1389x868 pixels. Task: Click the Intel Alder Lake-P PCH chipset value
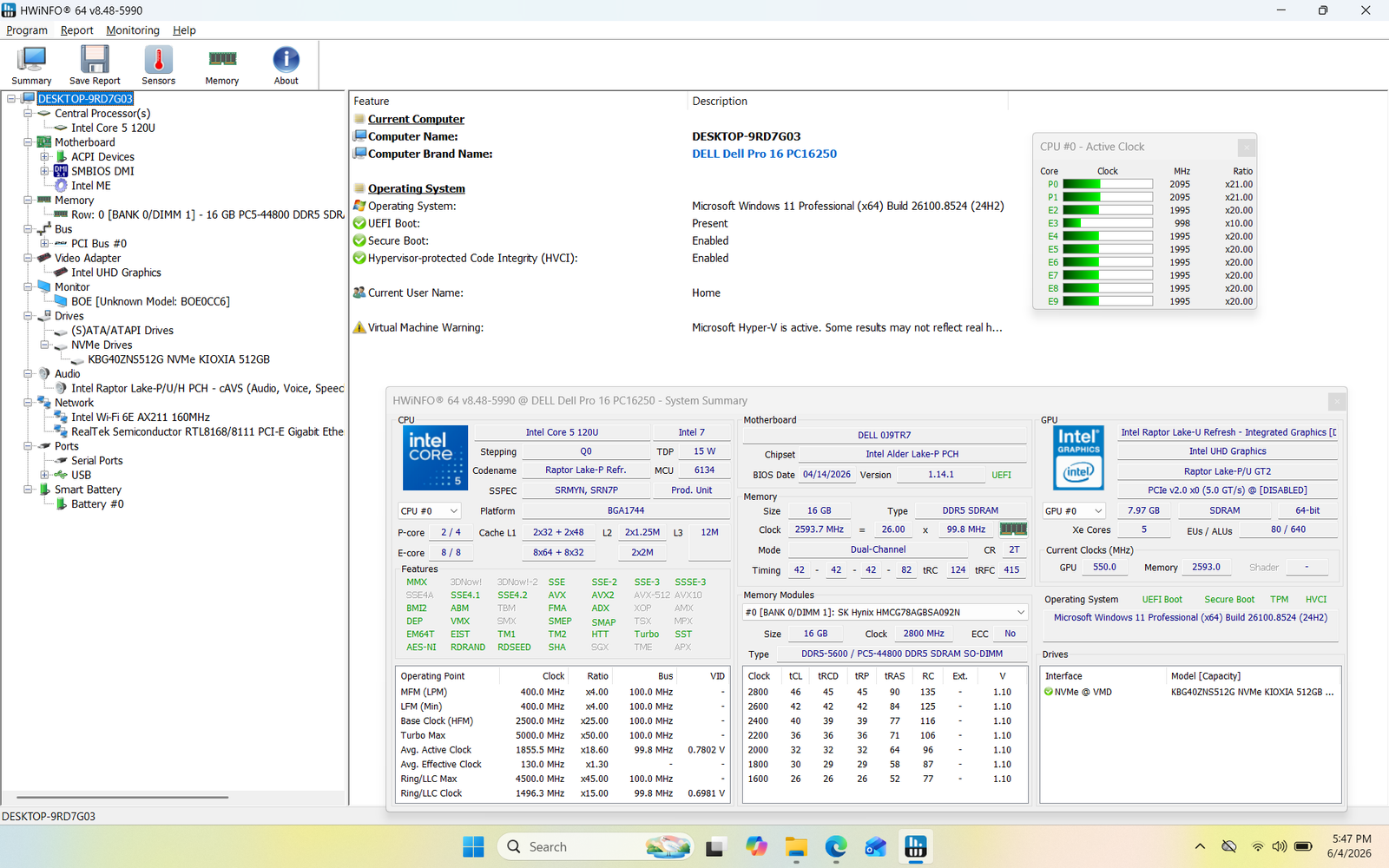(x=912, y=454)
